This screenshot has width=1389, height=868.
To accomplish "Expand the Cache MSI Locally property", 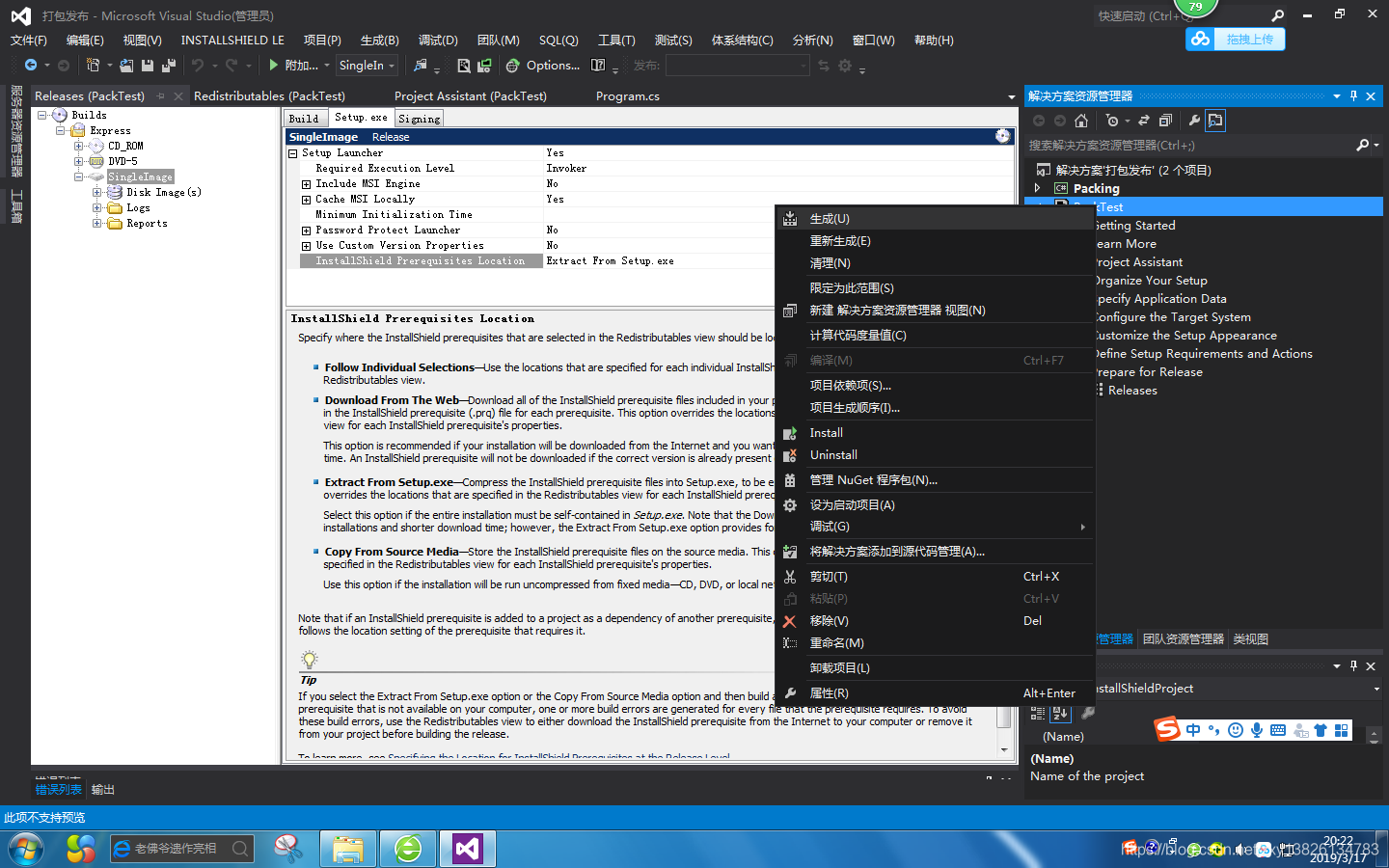I will point(306,200).
